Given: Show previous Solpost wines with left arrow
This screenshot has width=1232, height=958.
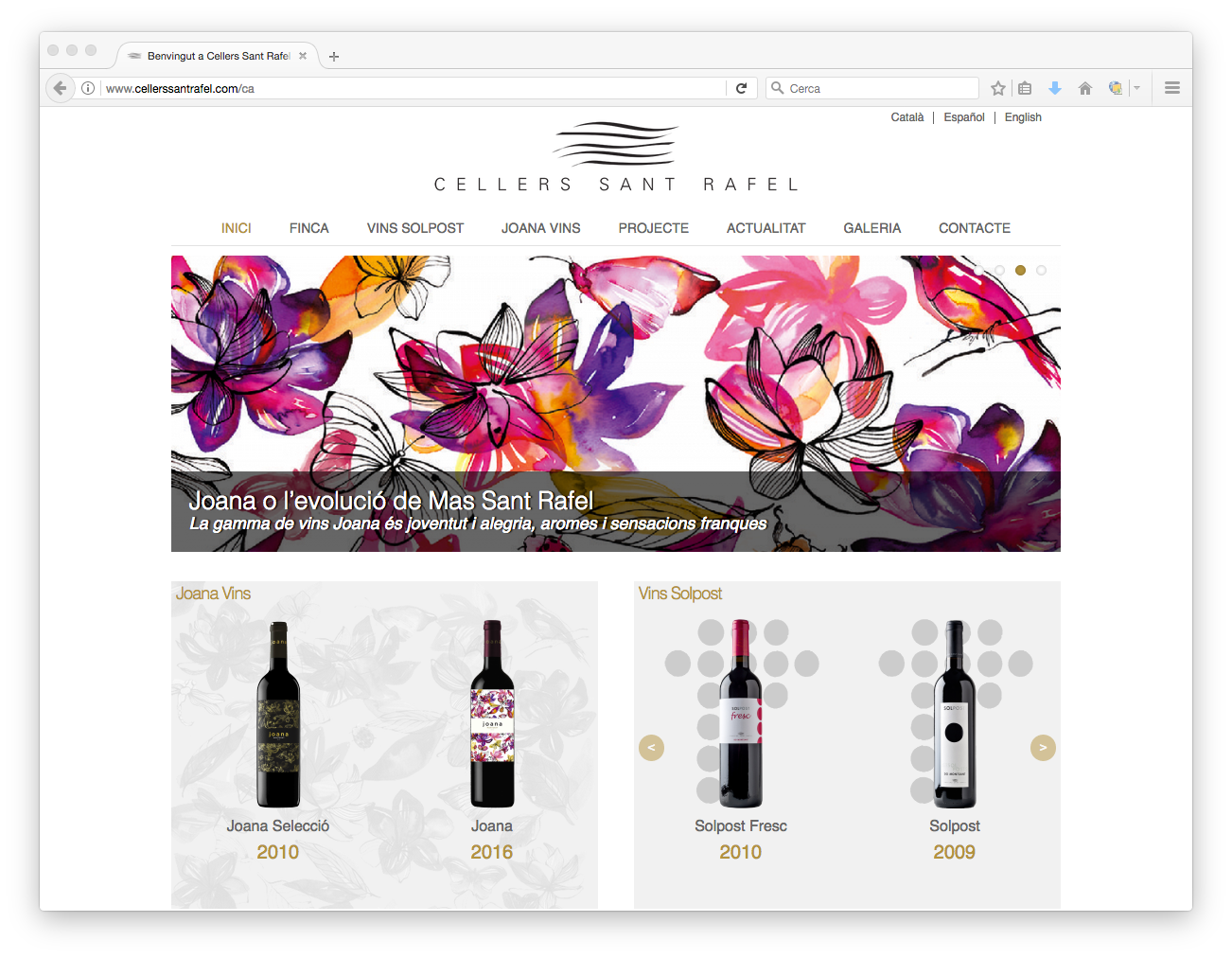Looking at the screenshot, I should (651, 748).
